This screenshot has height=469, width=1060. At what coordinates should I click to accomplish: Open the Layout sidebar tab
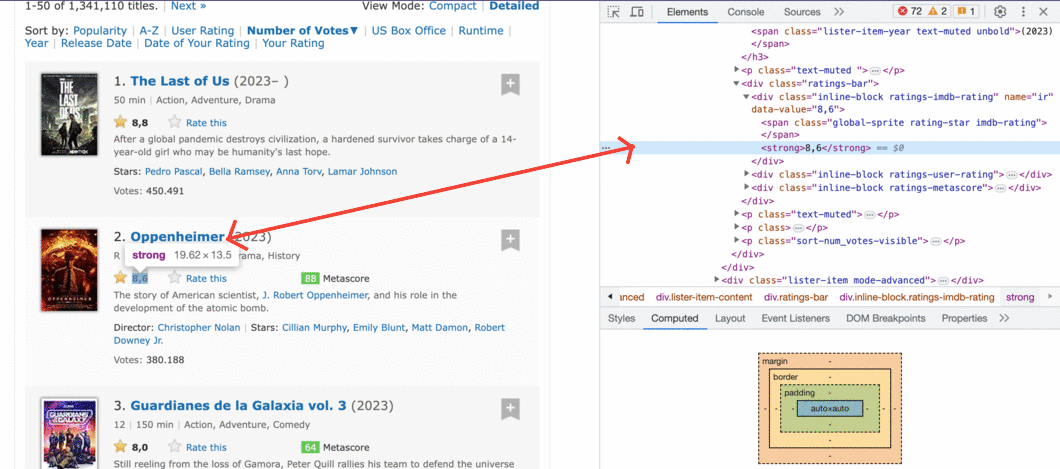pos(730,318)
